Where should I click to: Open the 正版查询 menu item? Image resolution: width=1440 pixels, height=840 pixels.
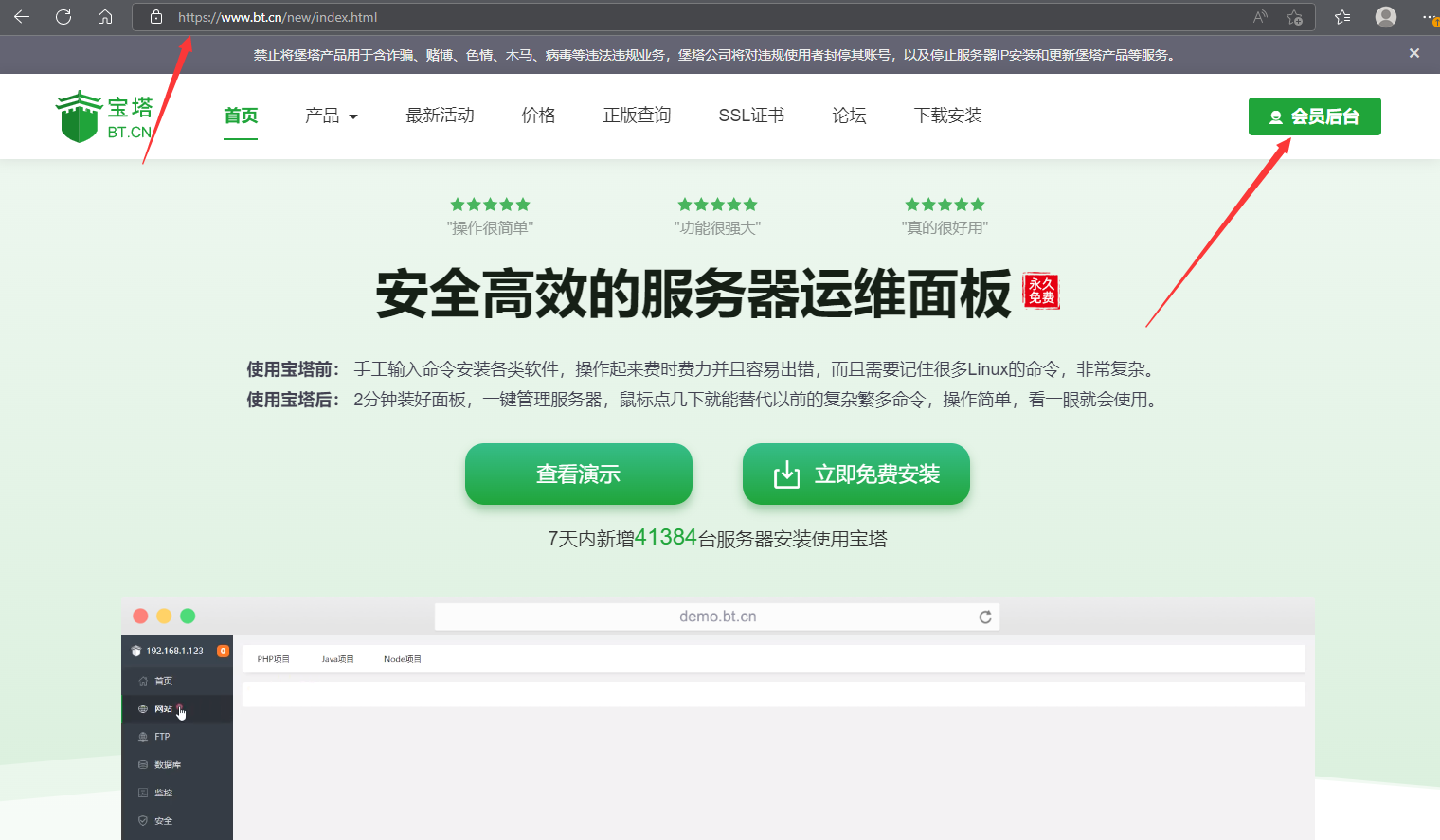[x=637, y=116]
